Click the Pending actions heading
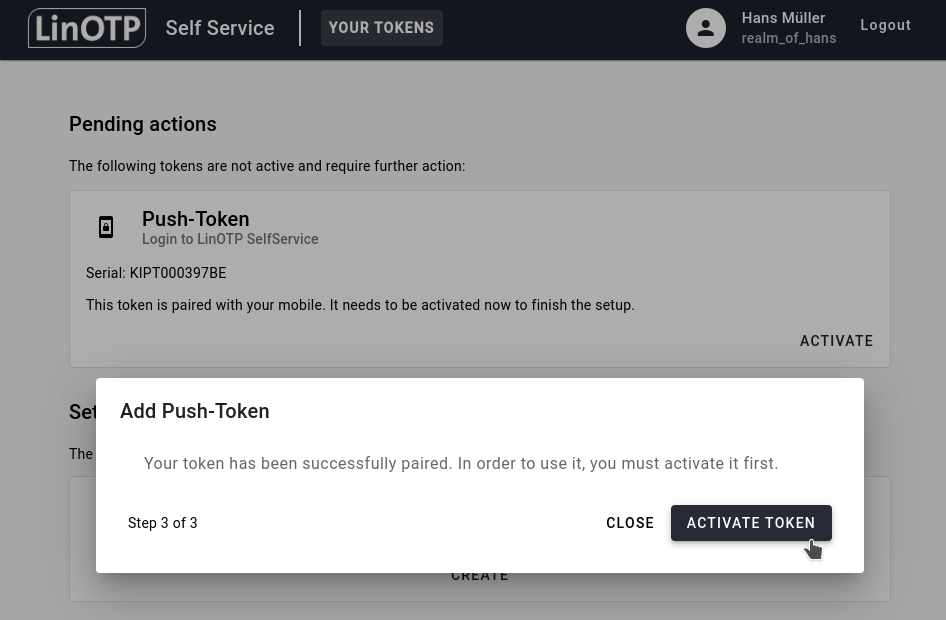The image size is (946, 620). [x=143, y=124]
